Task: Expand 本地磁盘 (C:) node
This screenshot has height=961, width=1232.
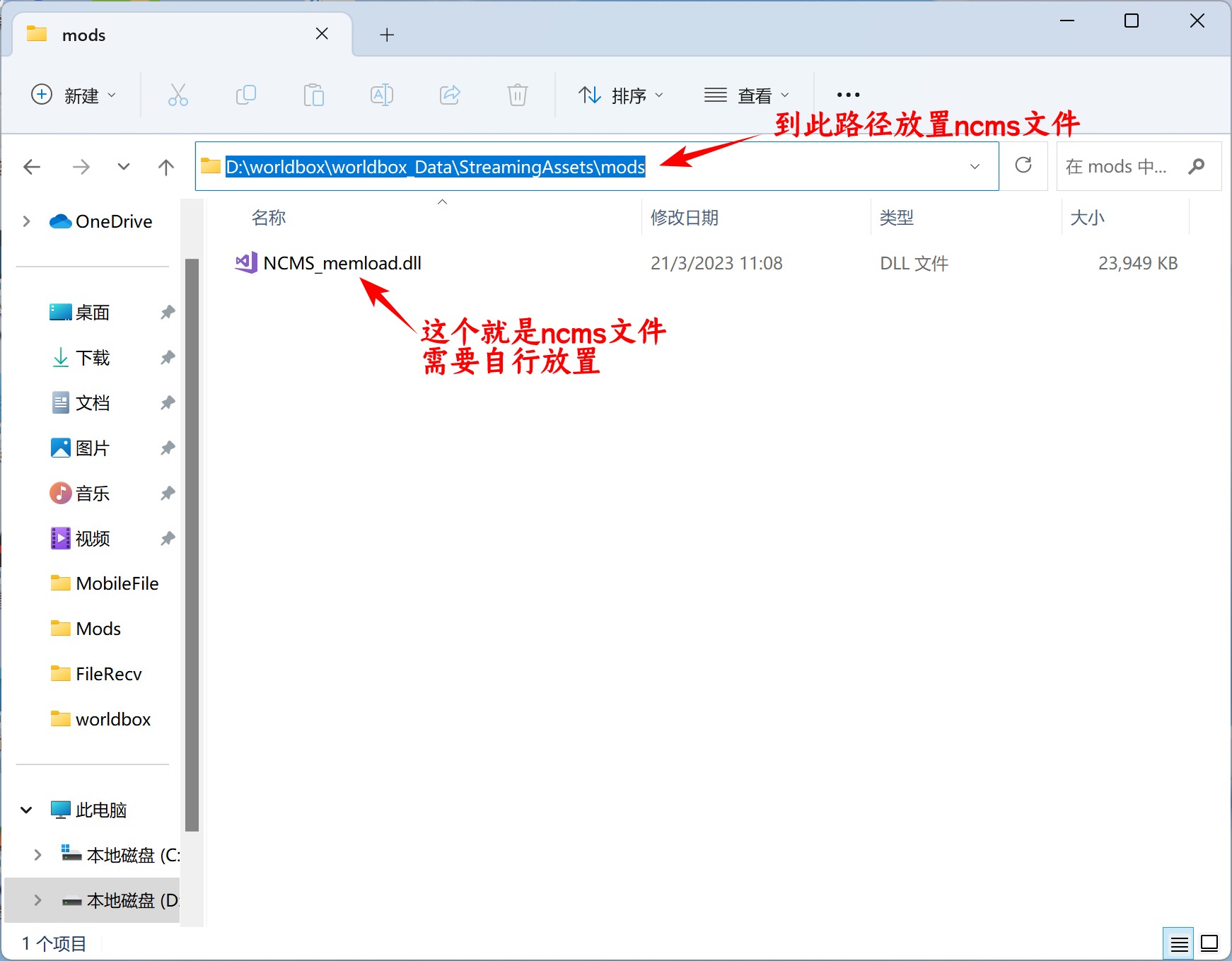Action: pyautogui.click(x=38, y=855)
